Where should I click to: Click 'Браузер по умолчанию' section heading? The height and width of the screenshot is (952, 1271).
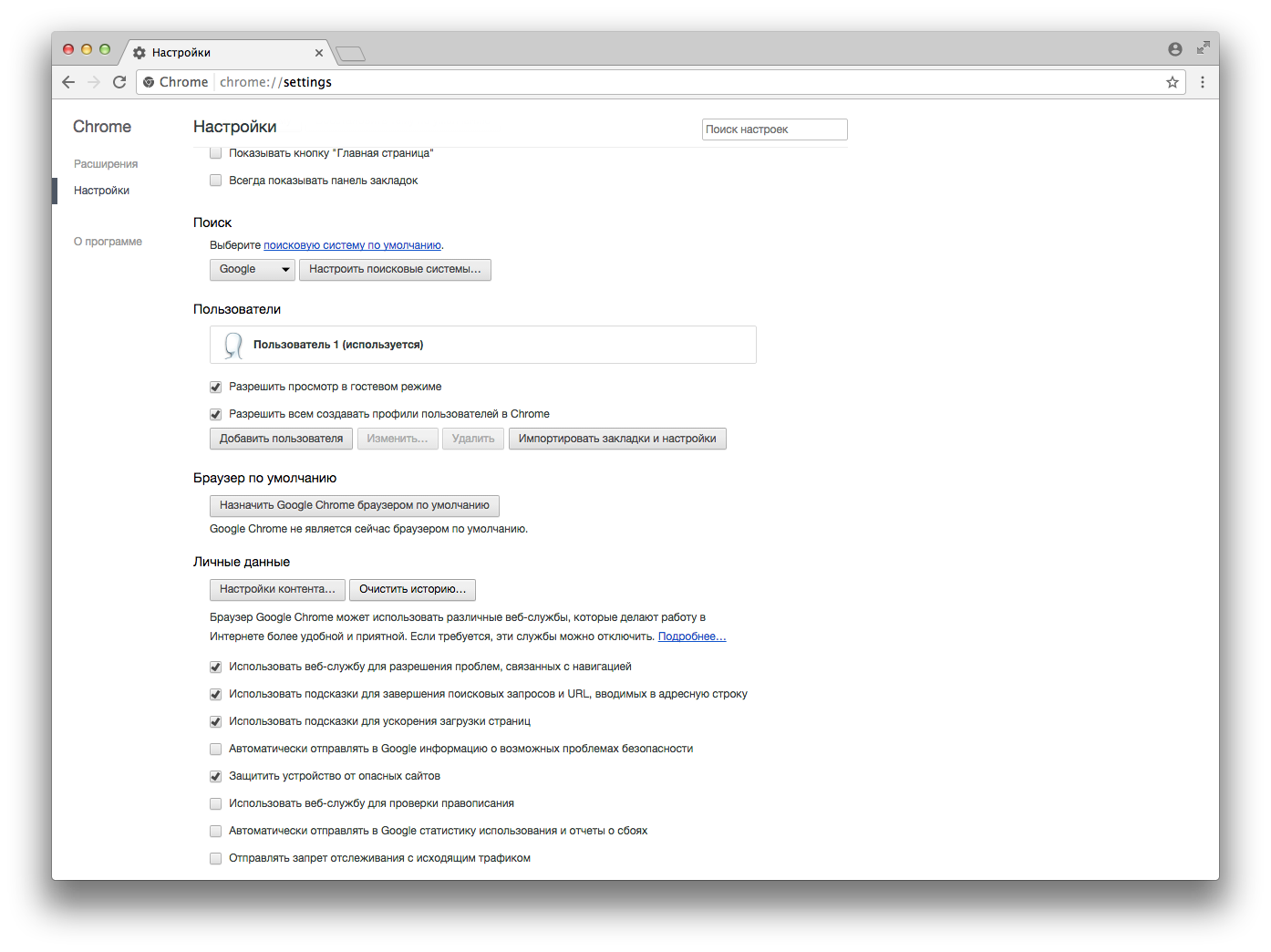tap(264, 478)
